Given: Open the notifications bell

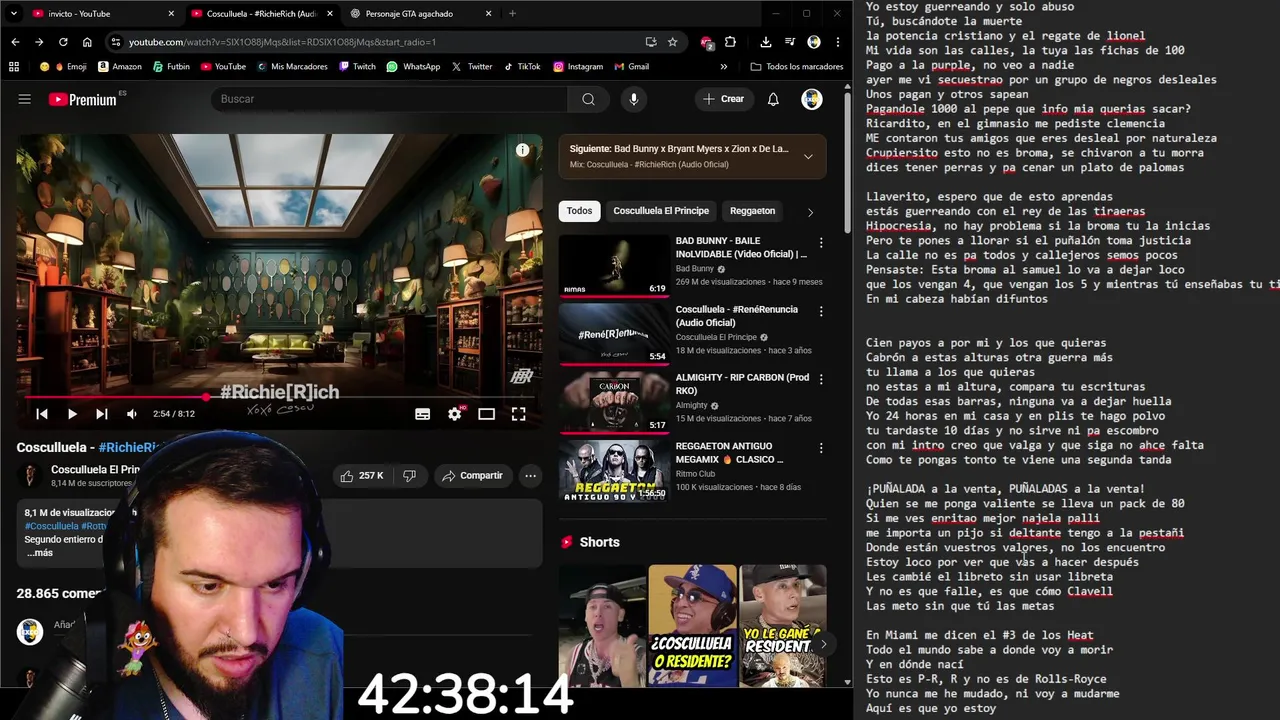Looking at the screenshot, I should point(773,99).
